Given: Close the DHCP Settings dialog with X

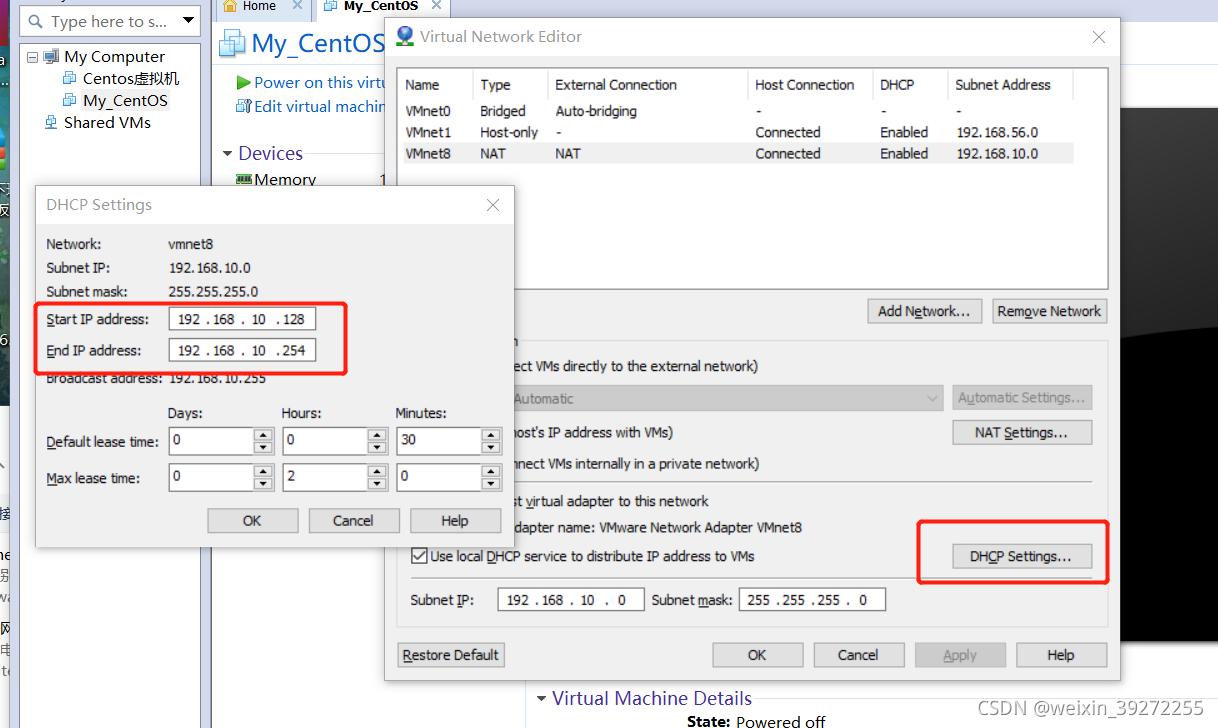Looking at the screenshot, I should tap(493, 205).
